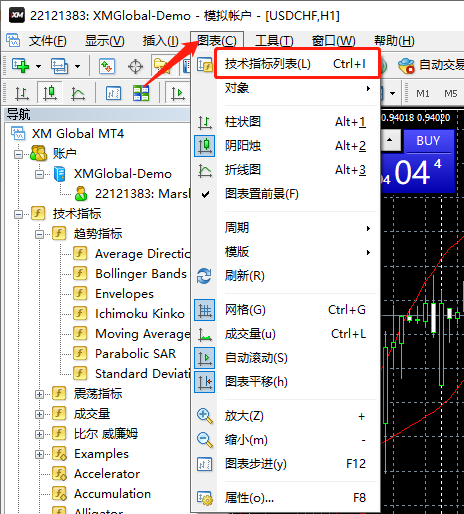The width and height of the screenshot is (464, 514).
Task: Open the 文件(F) menu
Action: (47, 41)
